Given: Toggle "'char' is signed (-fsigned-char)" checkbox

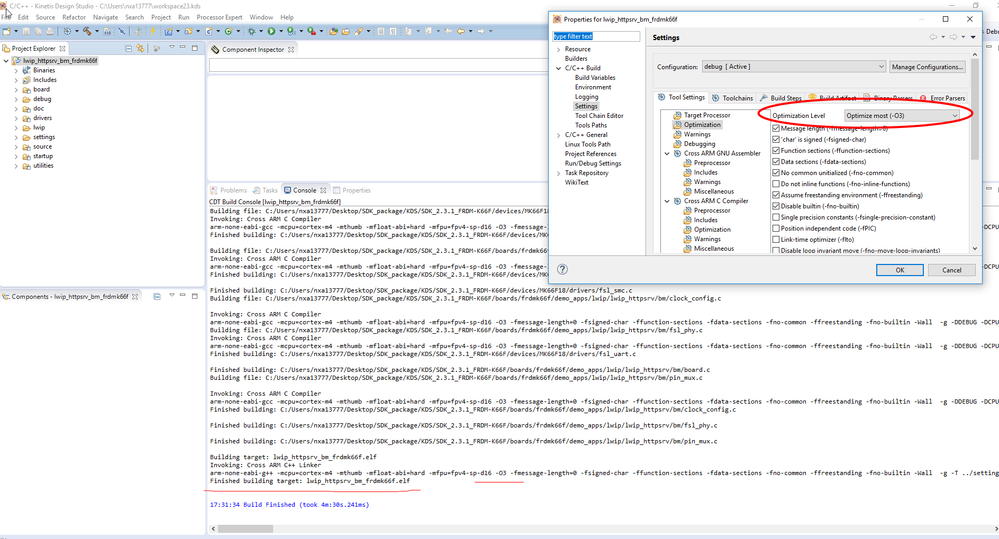Looking at the screenshot, I should 776,139.
